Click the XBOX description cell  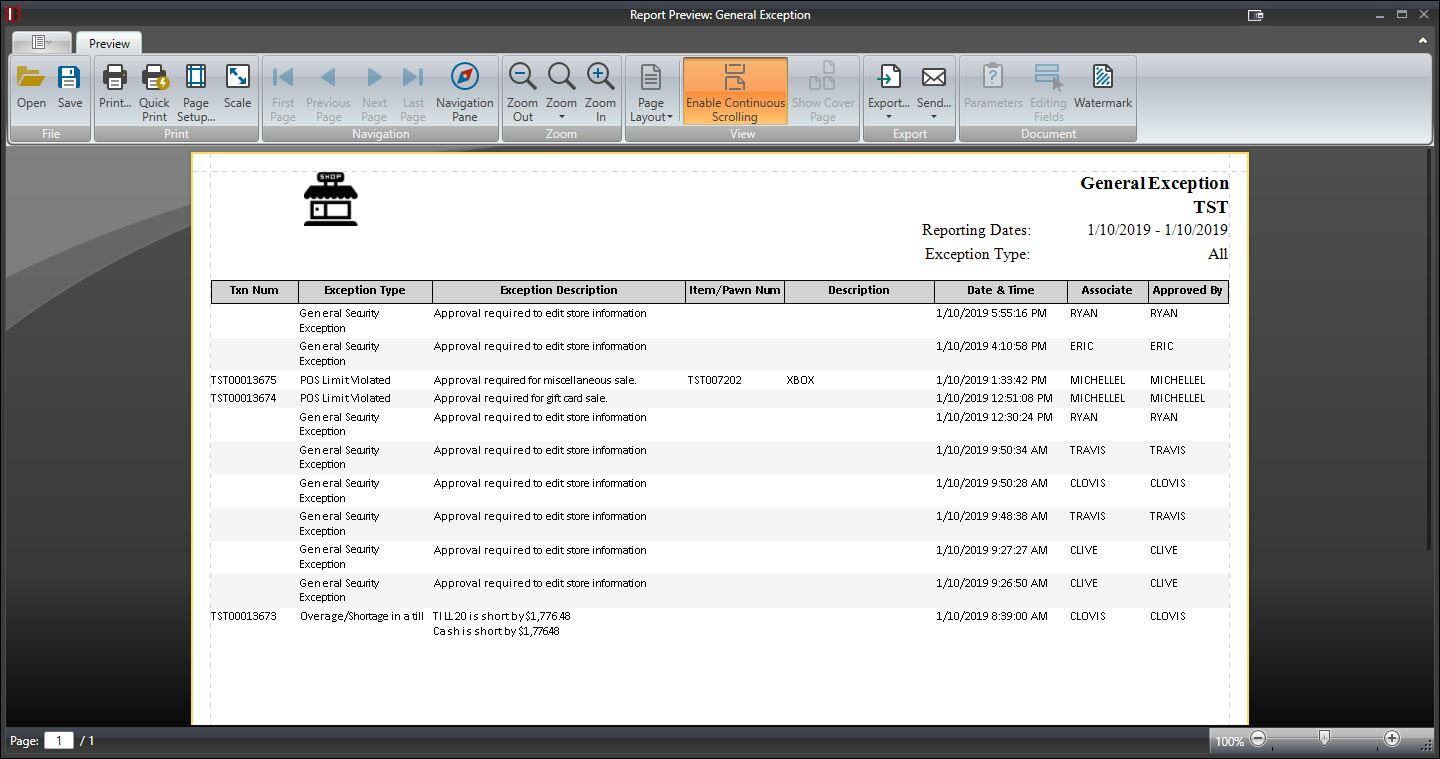click(801, 380)
